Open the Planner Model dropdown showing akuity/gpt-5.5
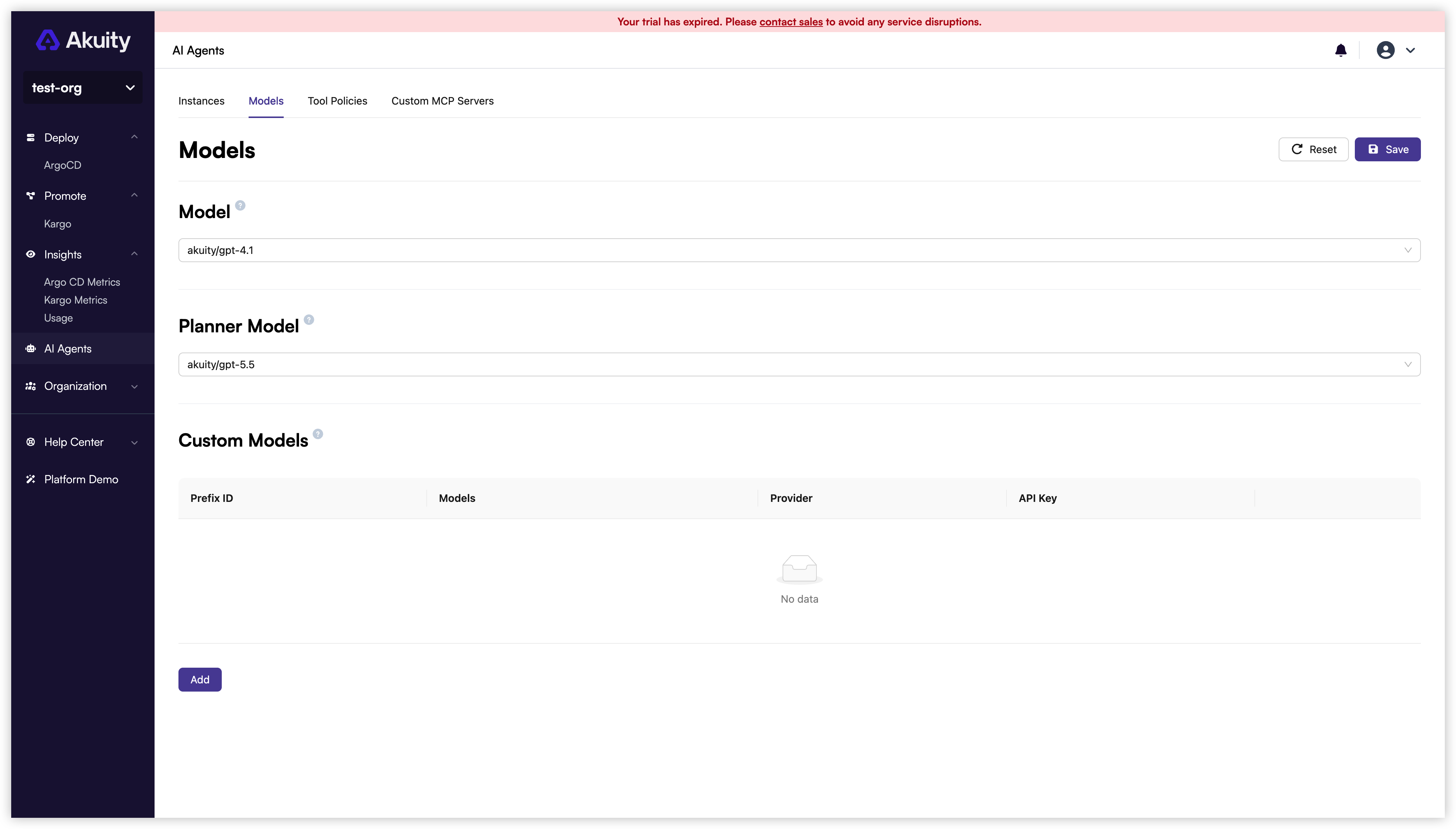 pyautogui.click(x=799, y=364)
